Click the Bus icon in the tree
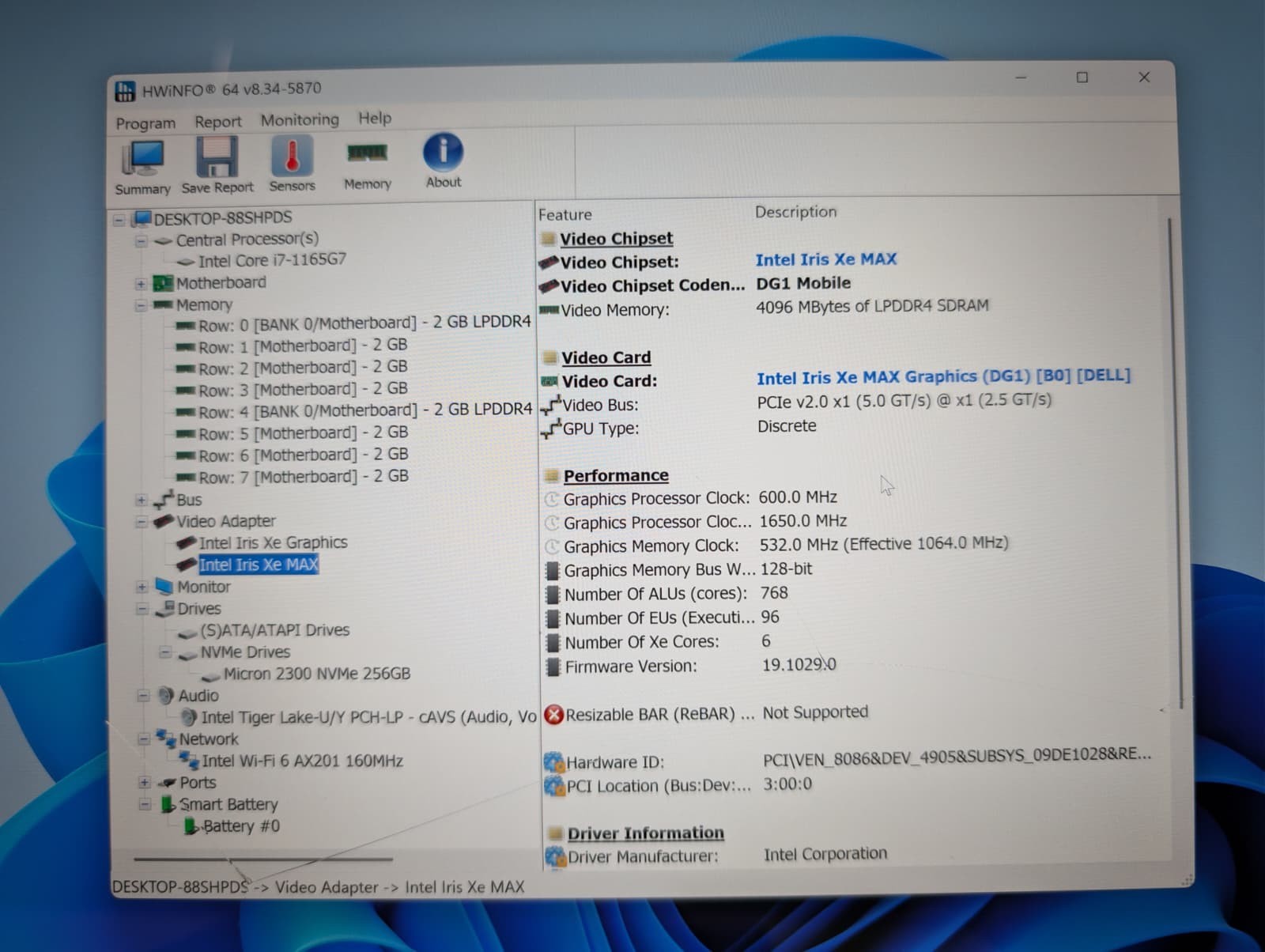The height and width of the screenshot is (952, 1265). 164,500
